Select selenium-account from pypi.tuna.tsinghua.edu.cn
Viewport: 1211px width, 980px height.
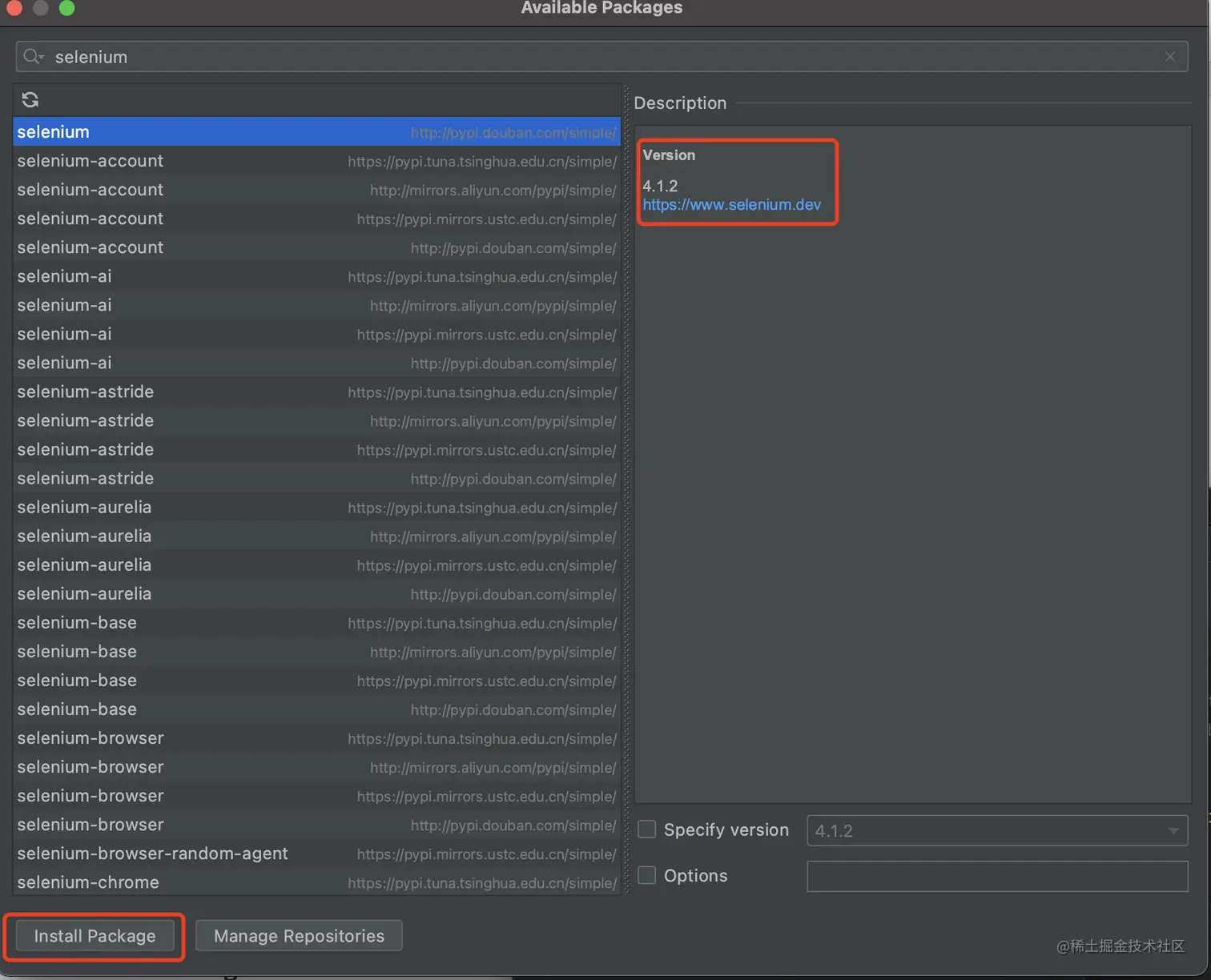[x=316, y=161]
